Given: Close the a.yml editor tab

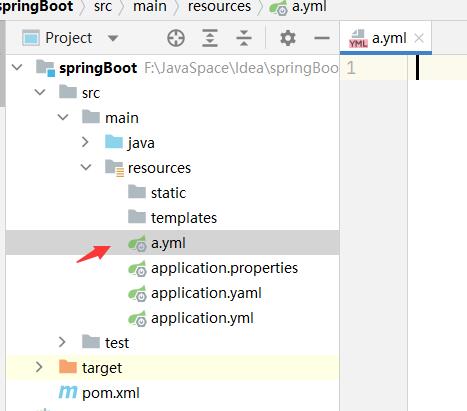Looking at the screenshot, I should coord(419,39).
